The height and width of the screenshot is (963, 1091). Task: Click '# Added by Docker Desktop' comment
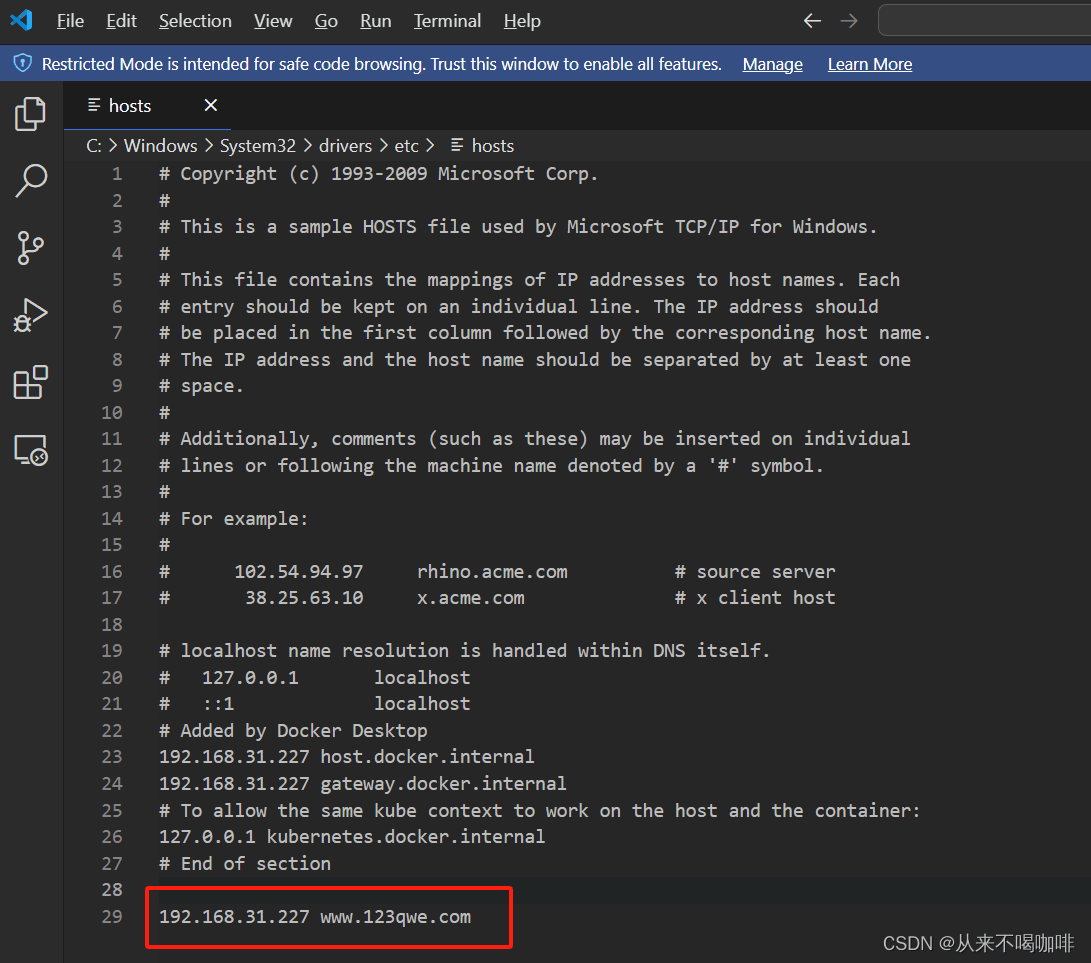click(x=293, y=730)
